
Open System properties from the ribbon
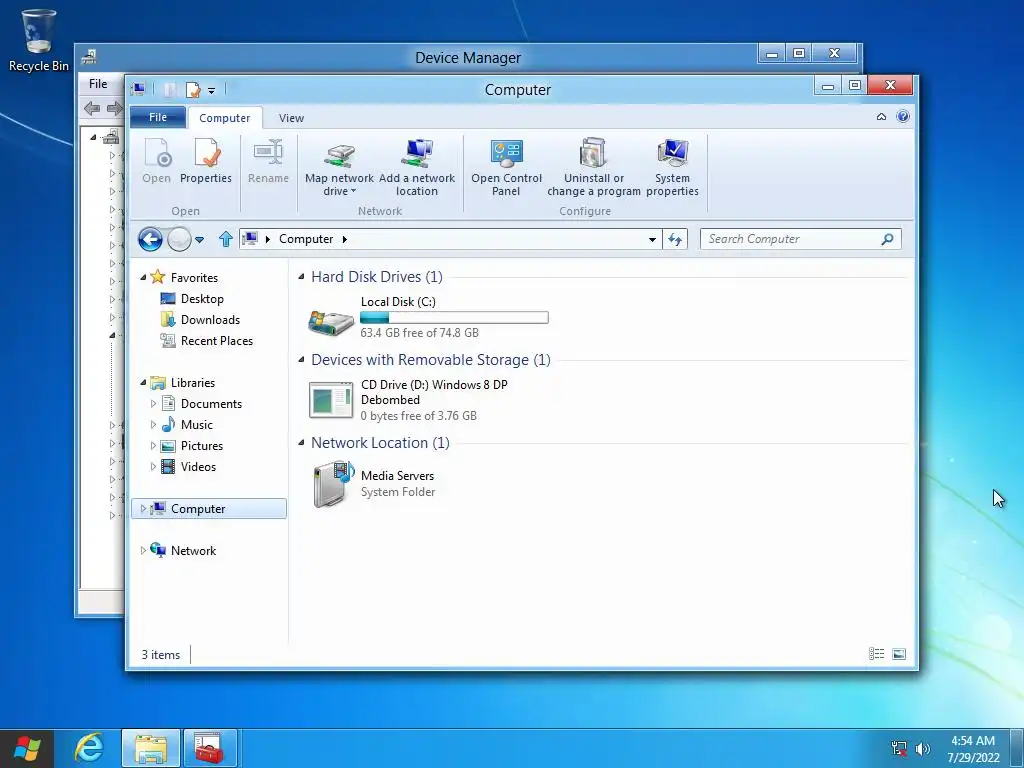[x=672, y=167]
